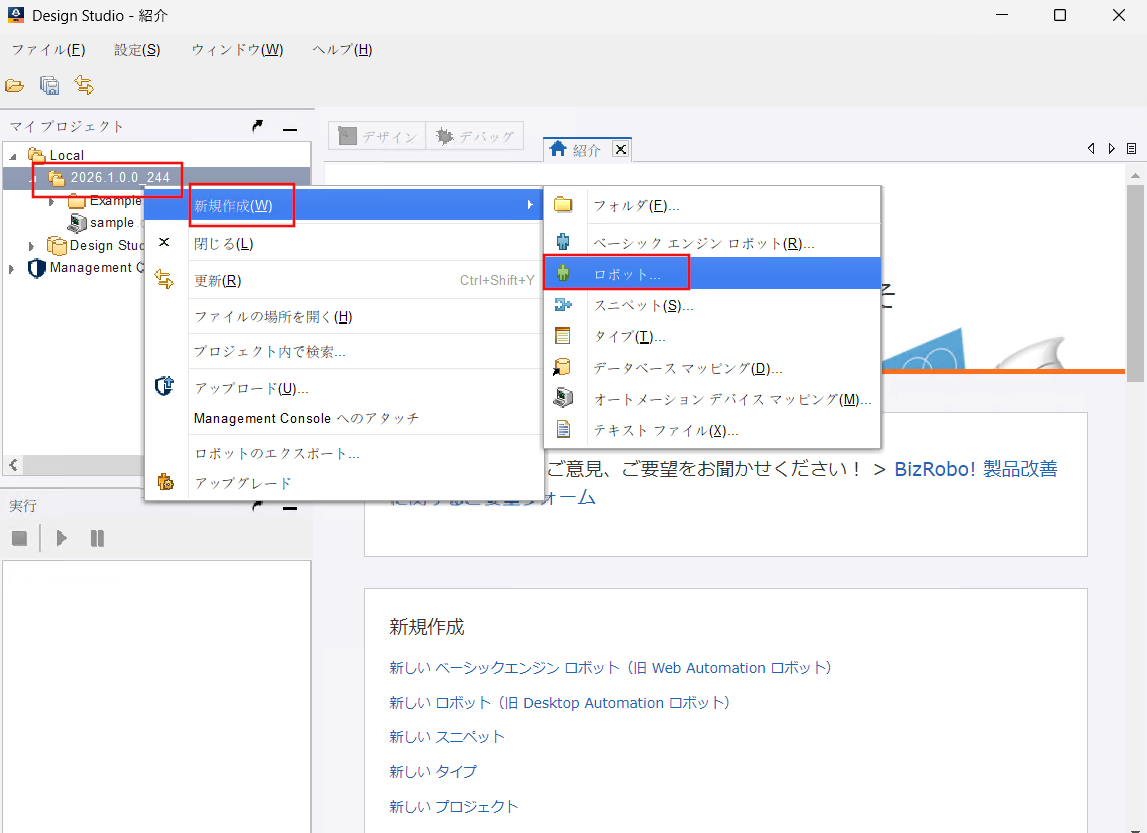The height and width of the screenshot is (833, 1147).
Task: Click the folder icon beside フォルダ(F)
Action: click(563, 205)
